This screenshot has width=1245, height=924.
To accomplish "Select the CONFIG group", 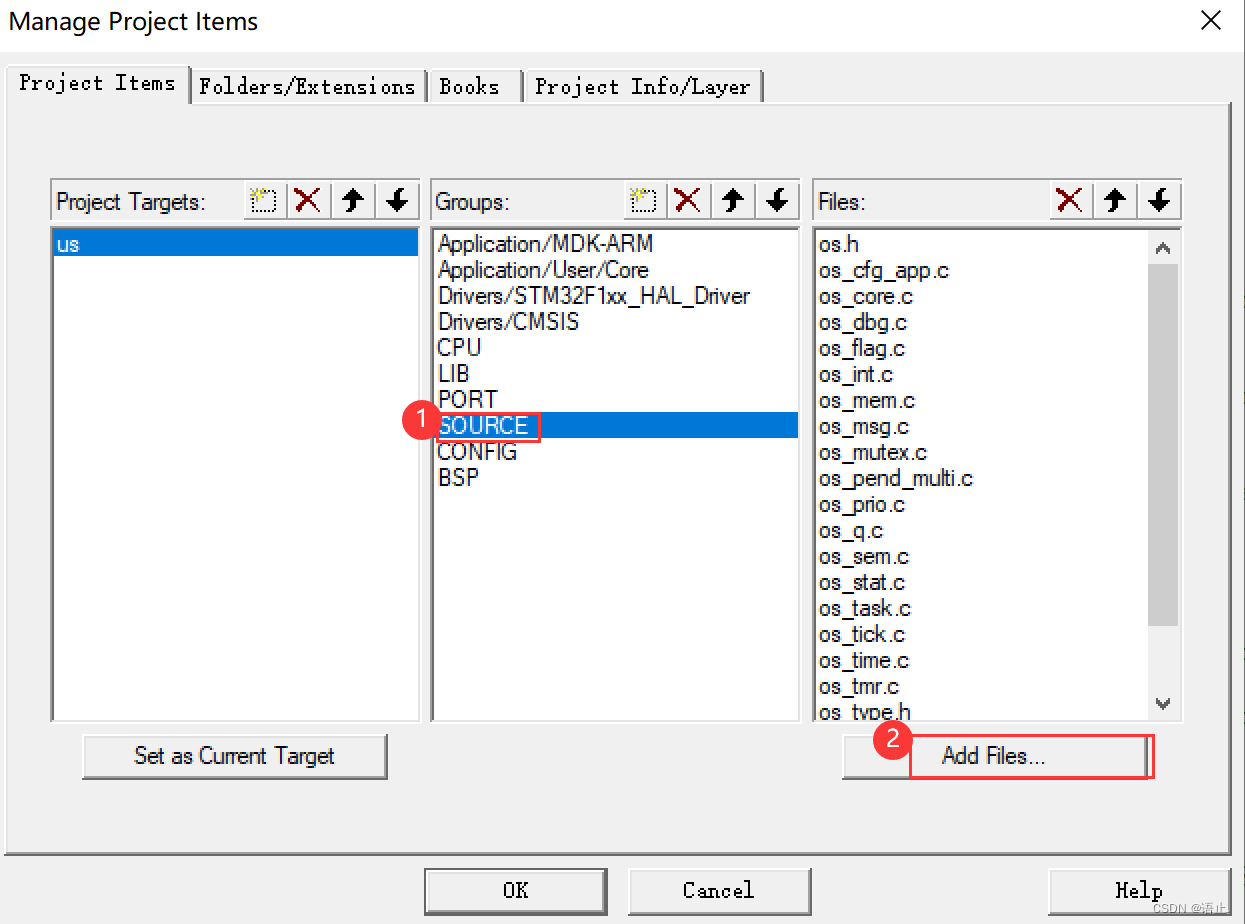I will [477, 451].
